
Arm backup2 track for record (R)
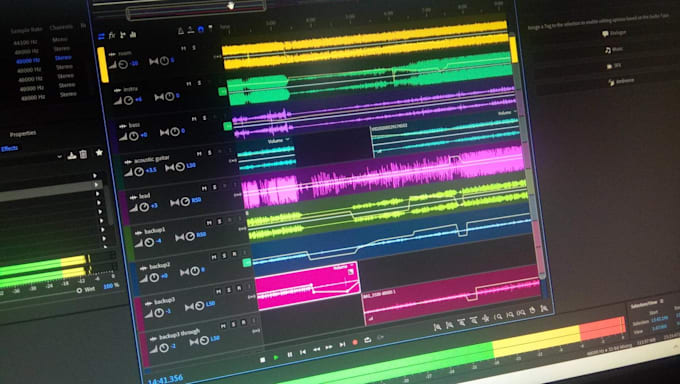[x=234, y=254]
